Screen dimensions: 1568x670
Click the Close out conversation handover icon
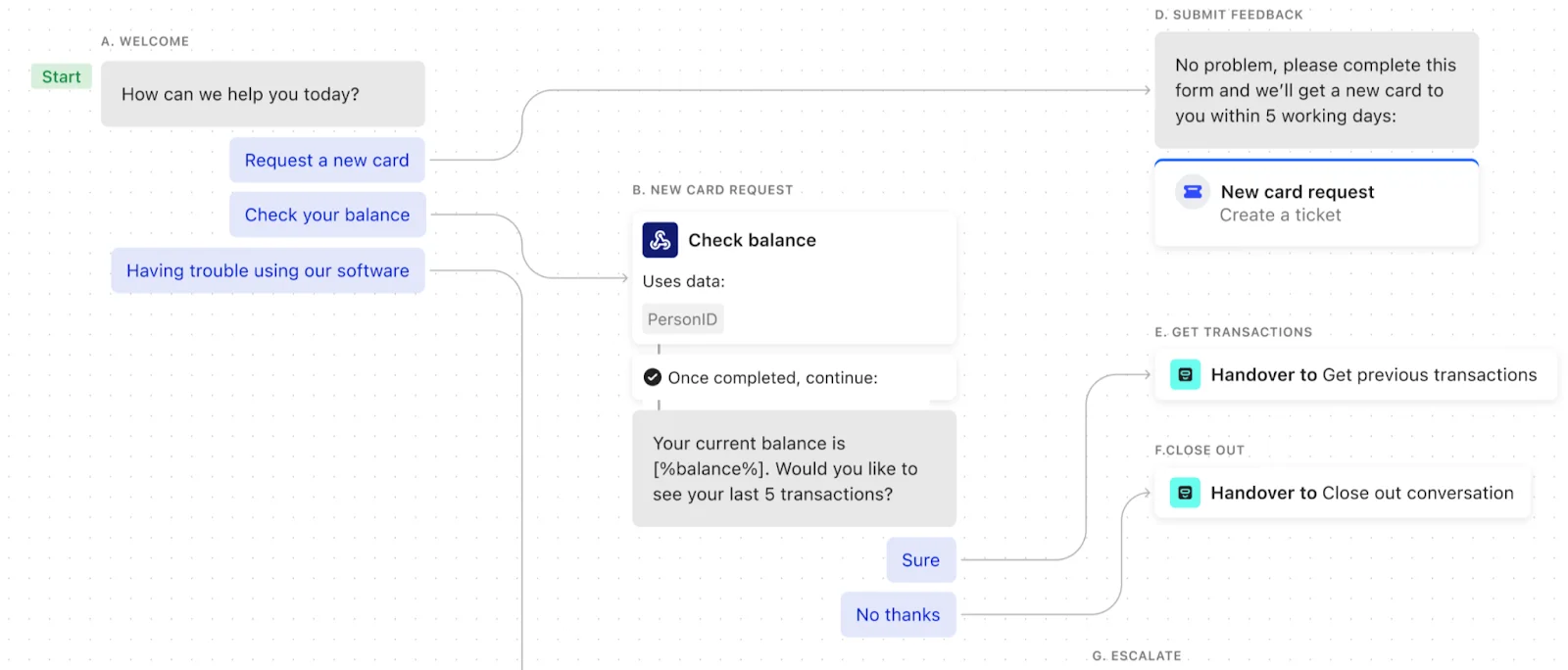1185,493
